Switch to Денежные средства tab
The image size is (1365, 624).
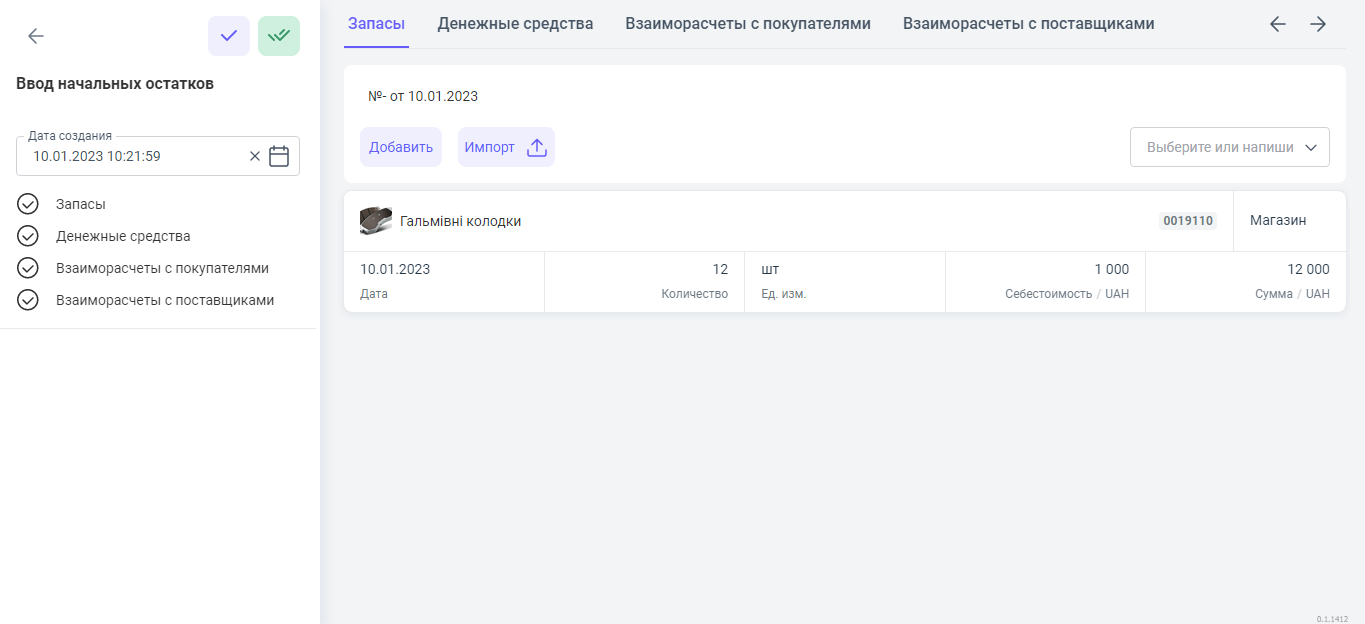click(515, 24)
